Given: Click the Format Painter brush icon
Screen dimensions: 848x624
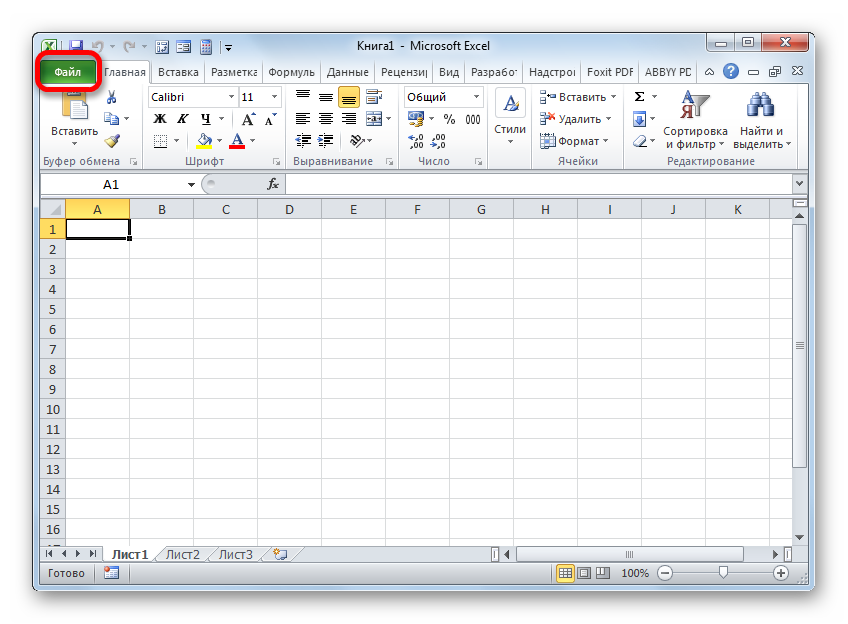Looking at the screenshot, I should point(112,141).
